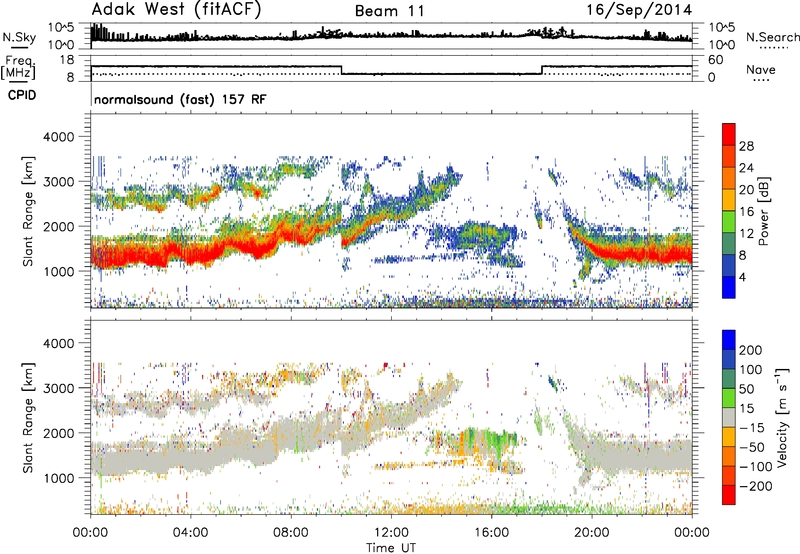This screenshot has height=554, width=800.
Task: Click the 'Power [dB]' colorbar label
Action: pyautogui.click(x=763, y=211)
